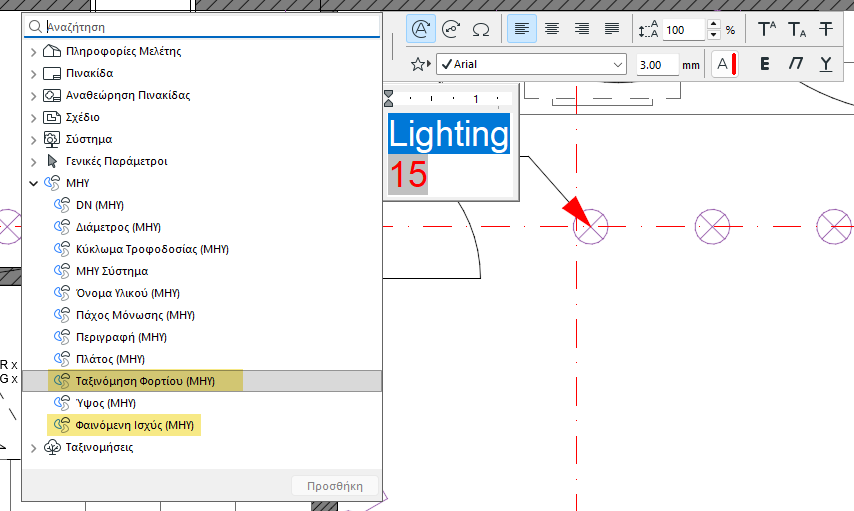854x511 pixels.
Task: Click the Πινακίδα layout icon
Action: (52, 73)
